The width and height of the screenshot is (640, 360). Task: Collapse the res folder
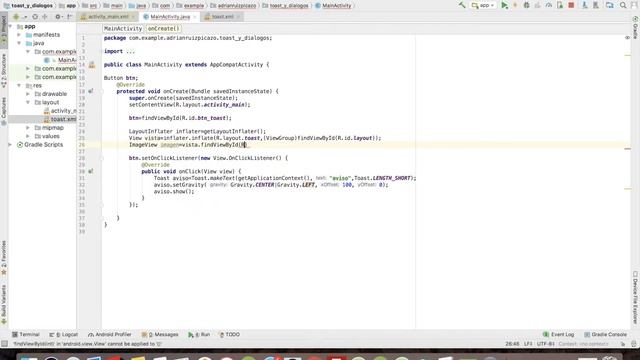tap(19, 85)
